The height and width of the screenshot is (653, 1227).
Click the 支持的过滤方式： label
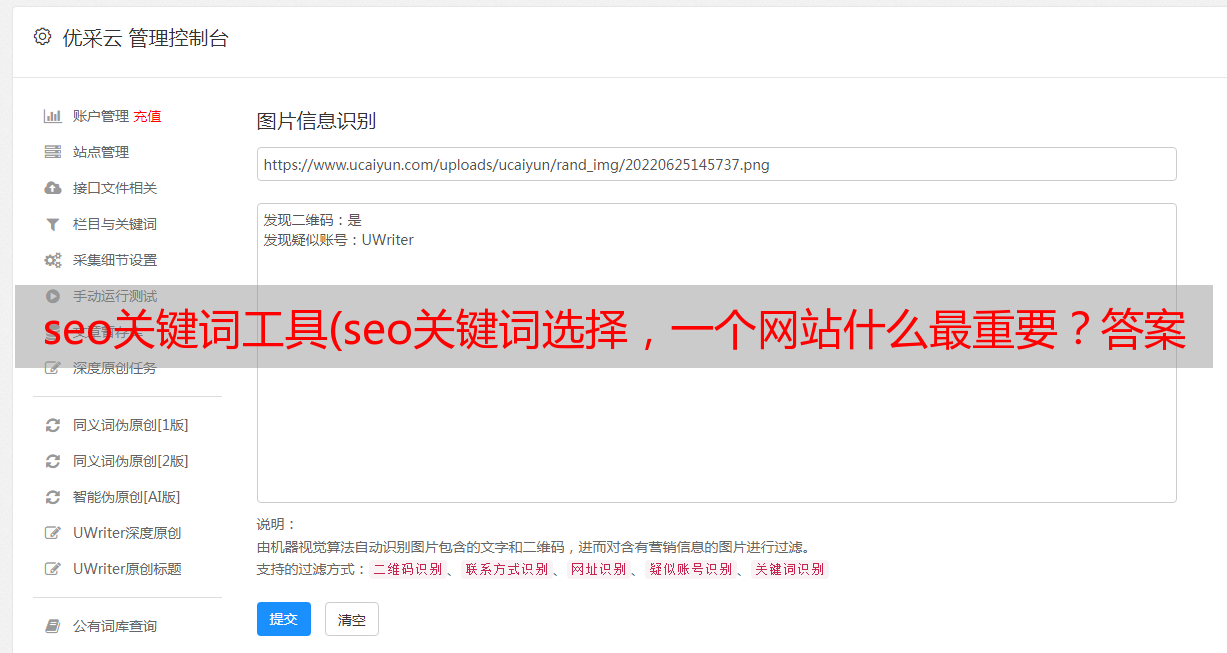tap(311, 569)
